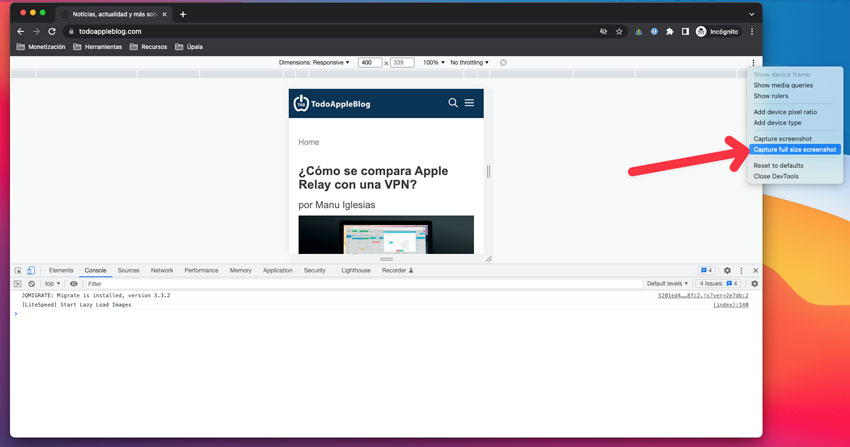Switch to the Memory tab
The width and height of the screenshot is (850, 447).
point(240,270)
